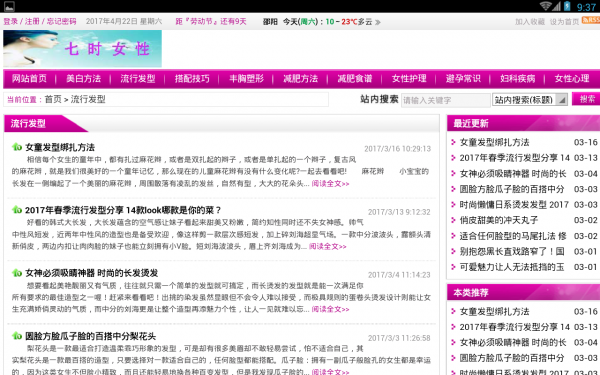
Task: Open article 女神必须吸睛神器 时尚的长发烫发
Action: tap(92, 273)
